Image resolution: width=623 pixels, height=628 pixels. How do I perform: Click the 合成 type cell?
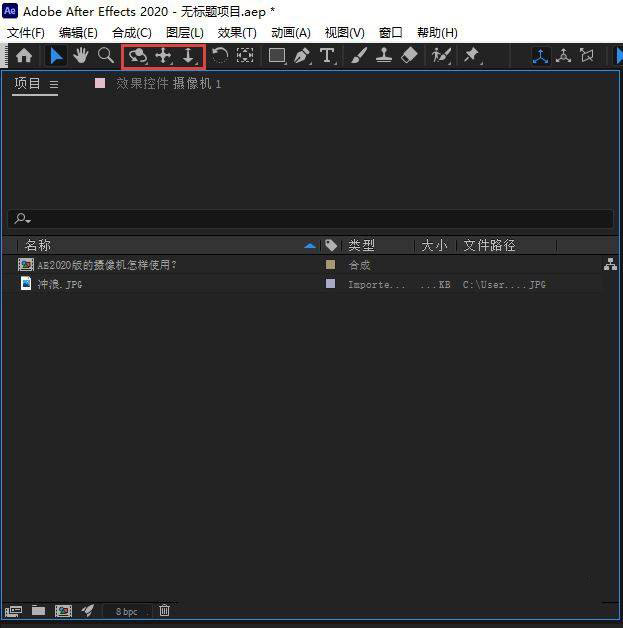(360, 265)
